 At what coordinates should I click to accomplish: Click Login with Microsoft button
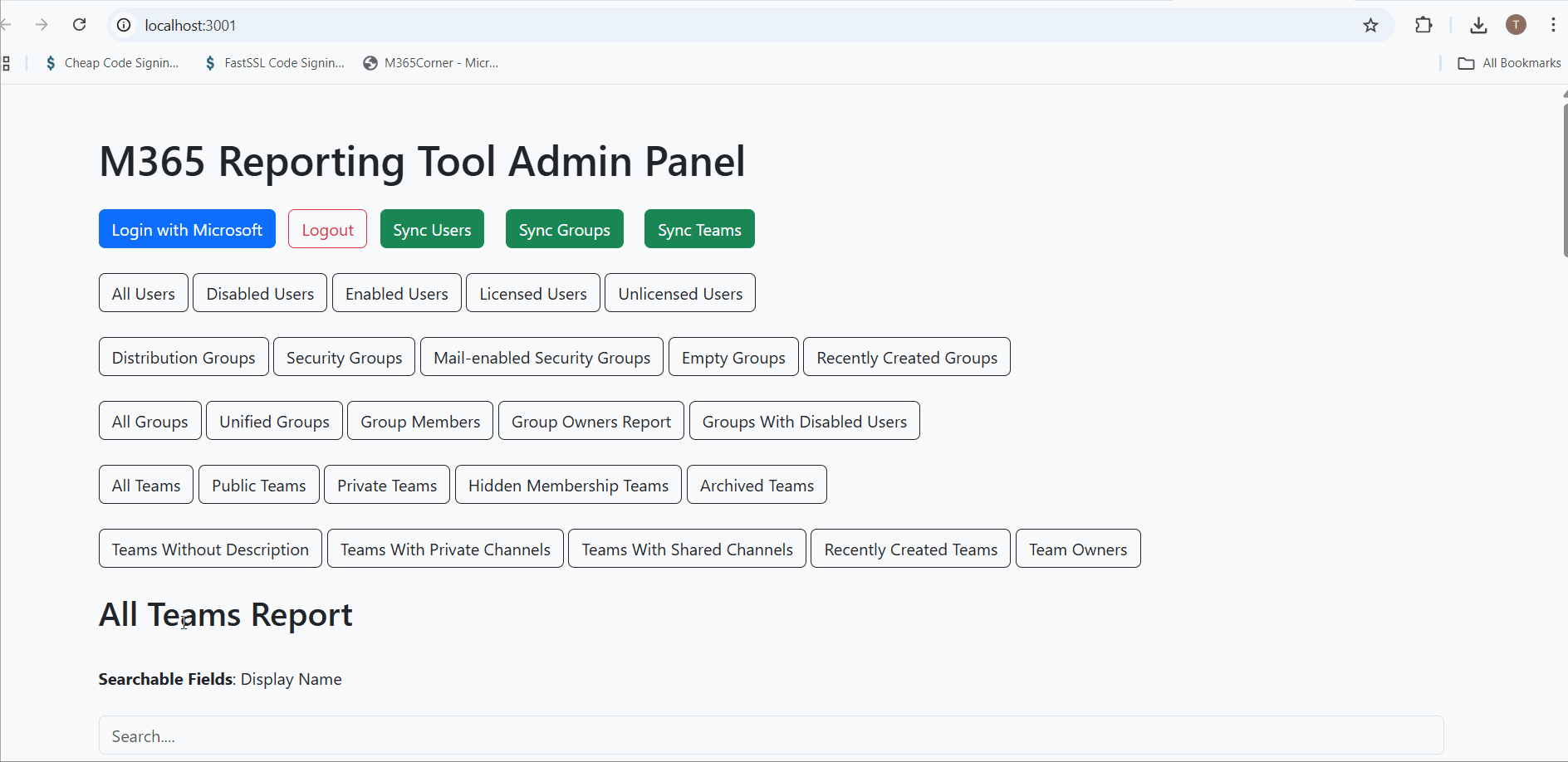click(x=187, y=229)
